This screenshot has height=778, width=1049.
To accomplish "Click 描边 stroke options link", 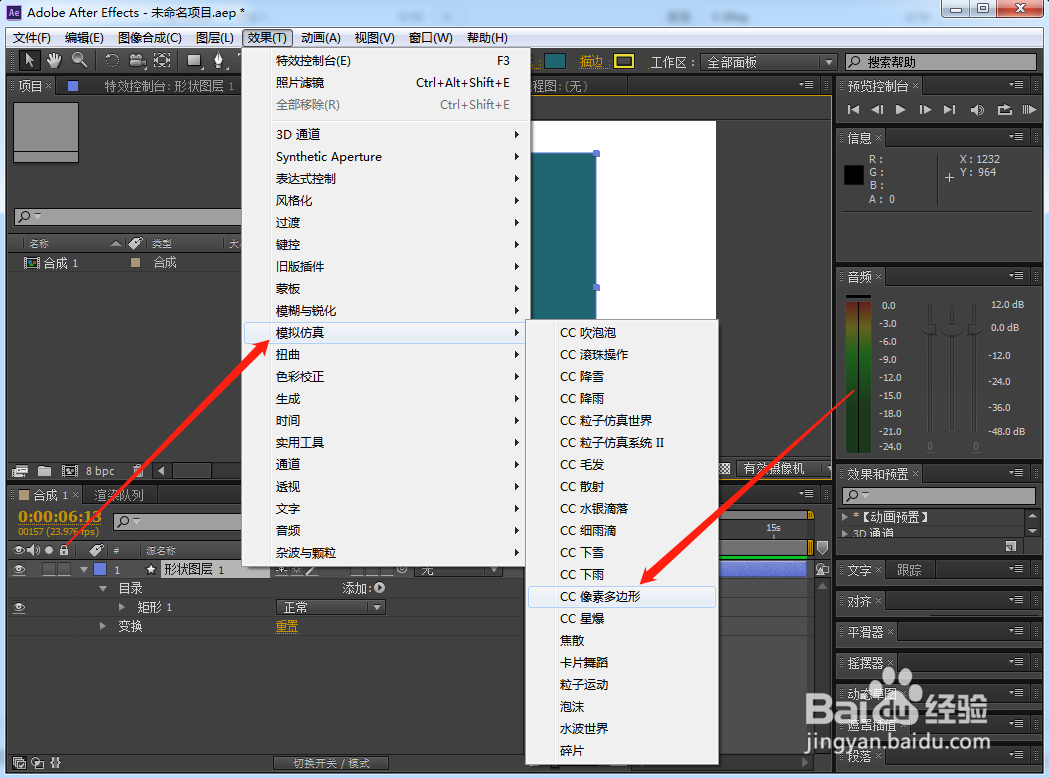I will [x=591, y=62].
